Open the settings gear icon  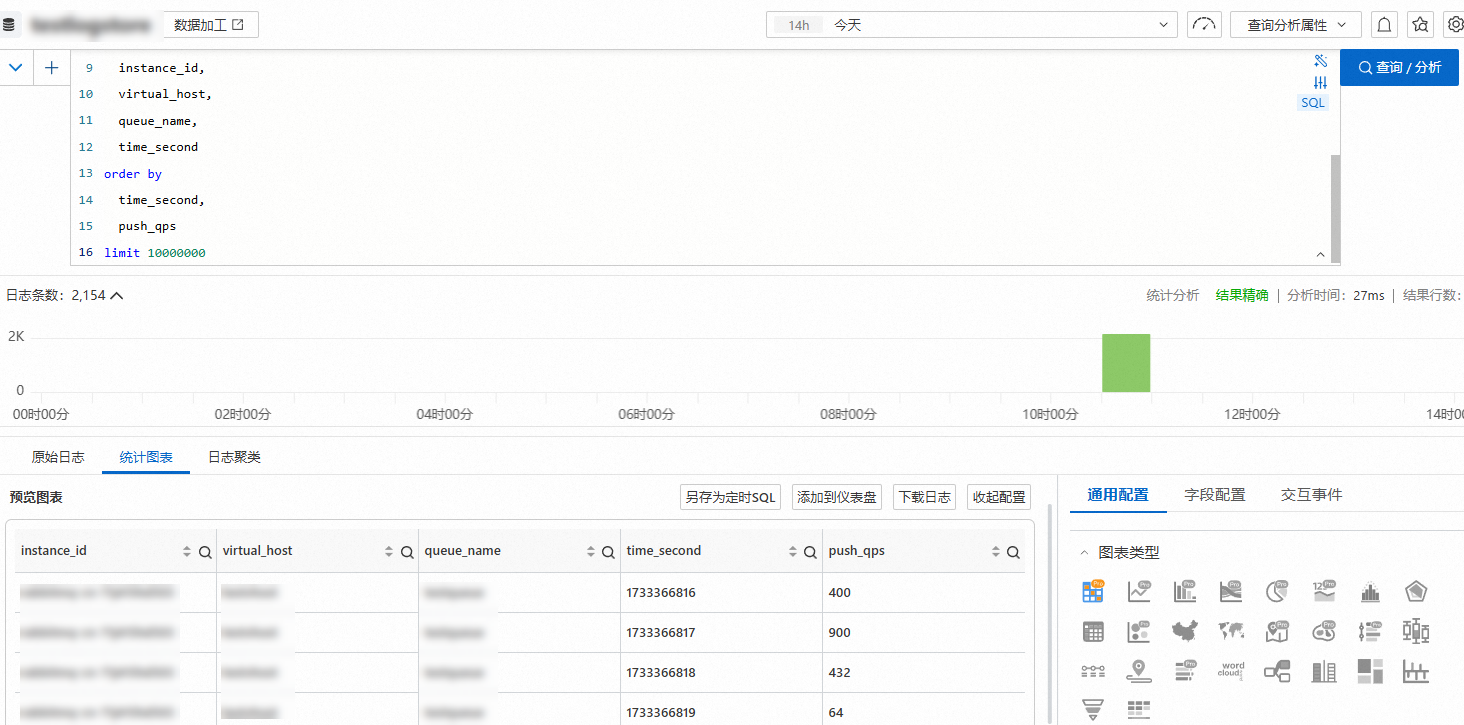tap(1455, 25)
